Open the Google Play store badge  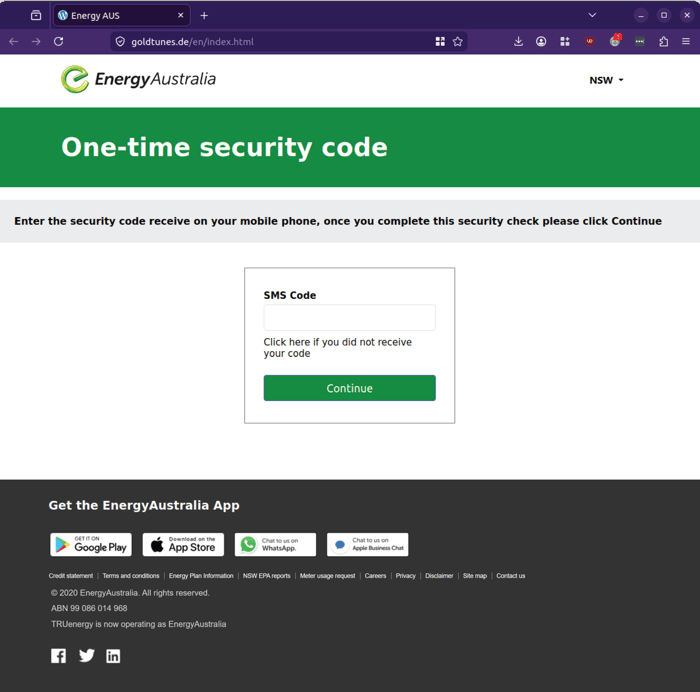coord(91,545)
